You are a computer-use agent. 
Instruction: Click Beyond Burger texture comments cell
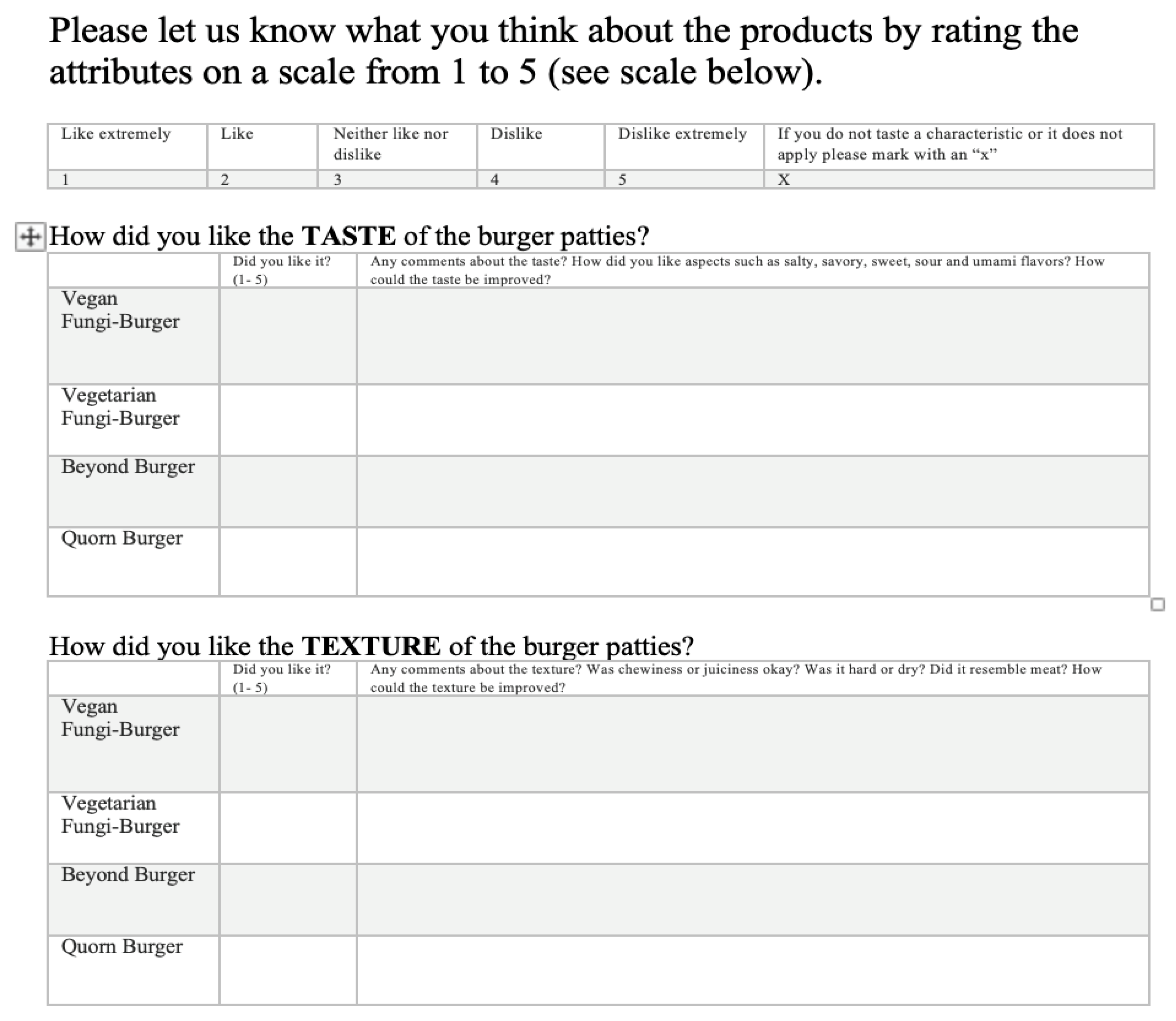(752, 900)
